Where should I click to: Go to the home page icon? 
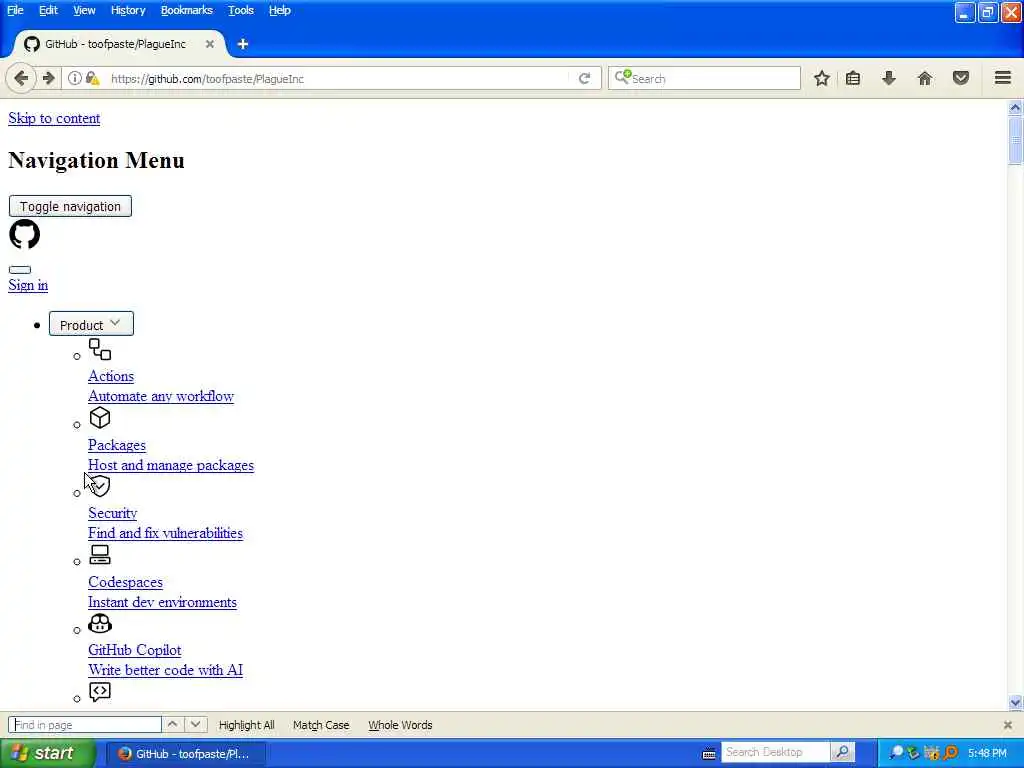tap(925, 78)
